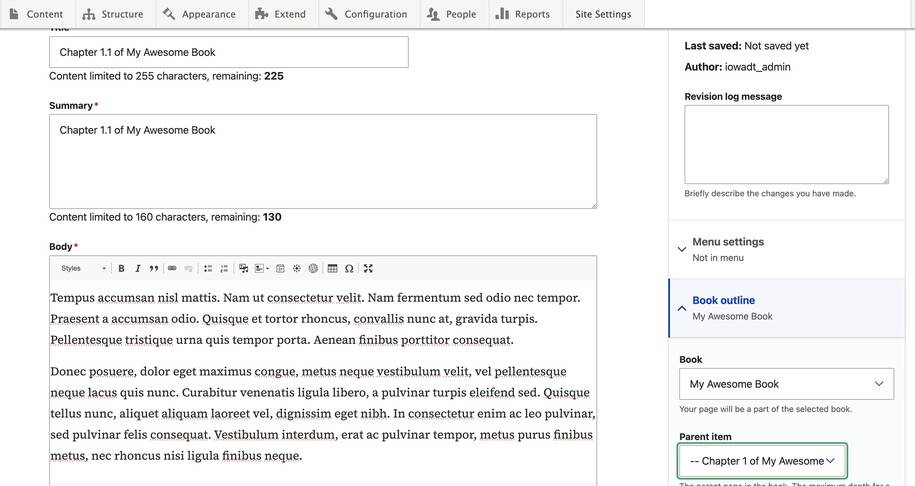The height and width of the screenshot is (486, 915).
Task: Open the Appearance admin menu
Action: 198,14
